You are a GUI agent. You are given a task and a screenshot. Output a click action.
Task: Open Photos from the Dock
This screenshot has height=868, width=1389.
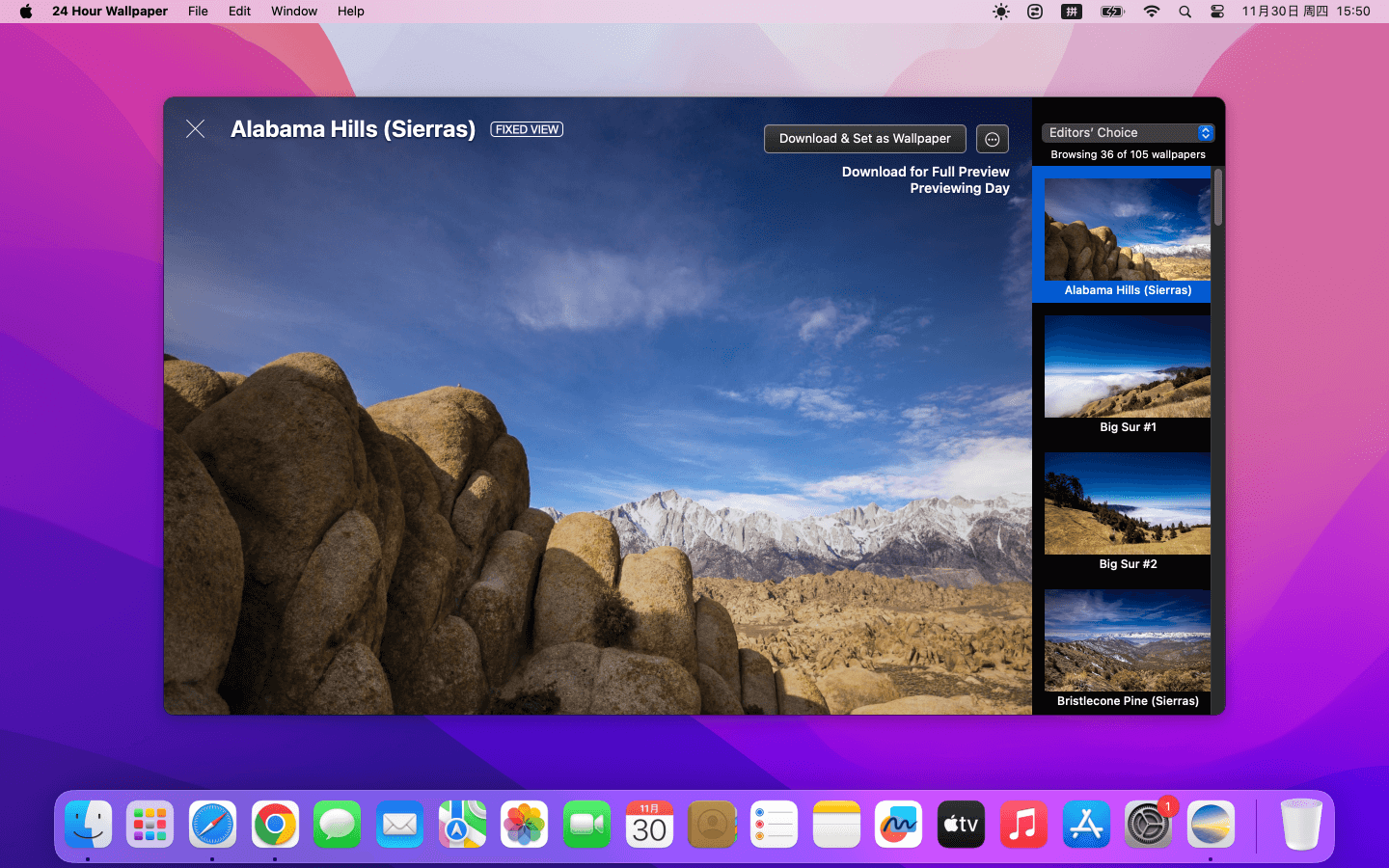524,825
